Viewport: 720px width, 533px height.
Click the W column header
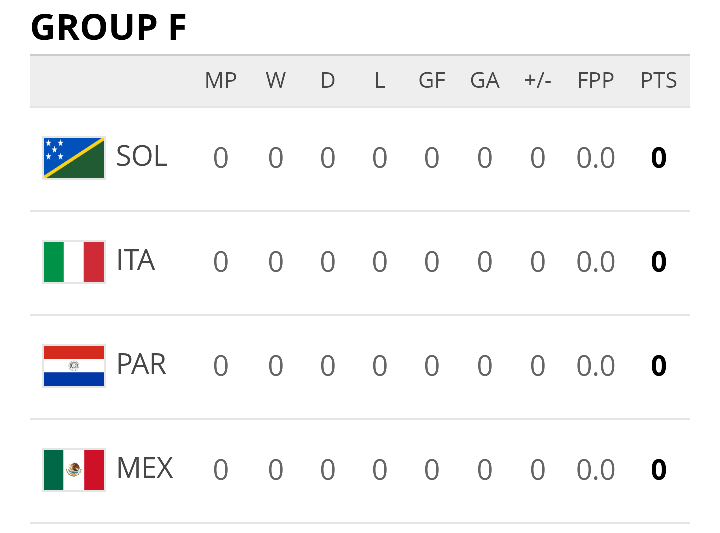click(x=276, y=81)
